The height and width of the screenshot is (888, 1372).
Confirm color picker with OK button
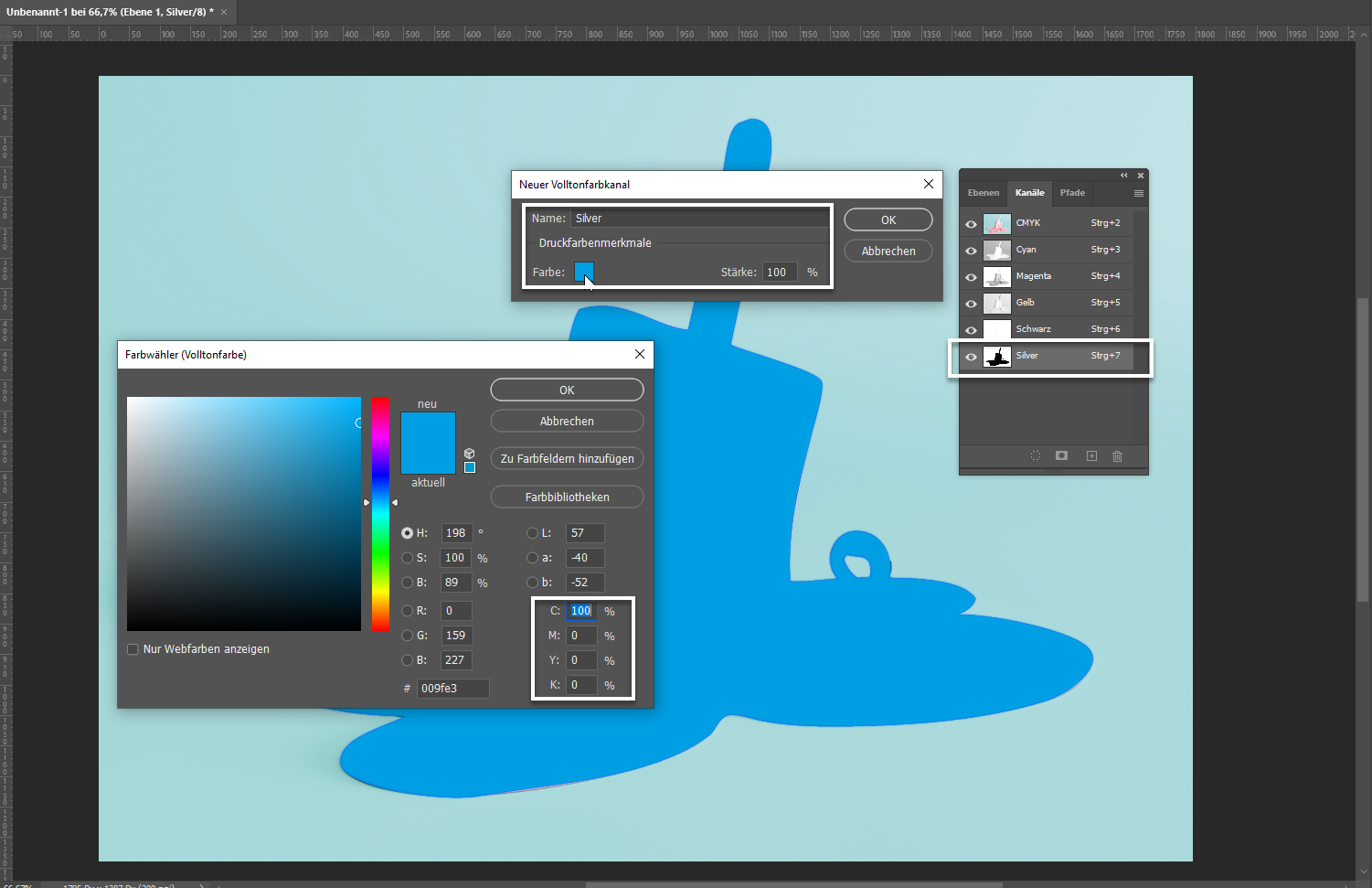[x=567, y=390]
